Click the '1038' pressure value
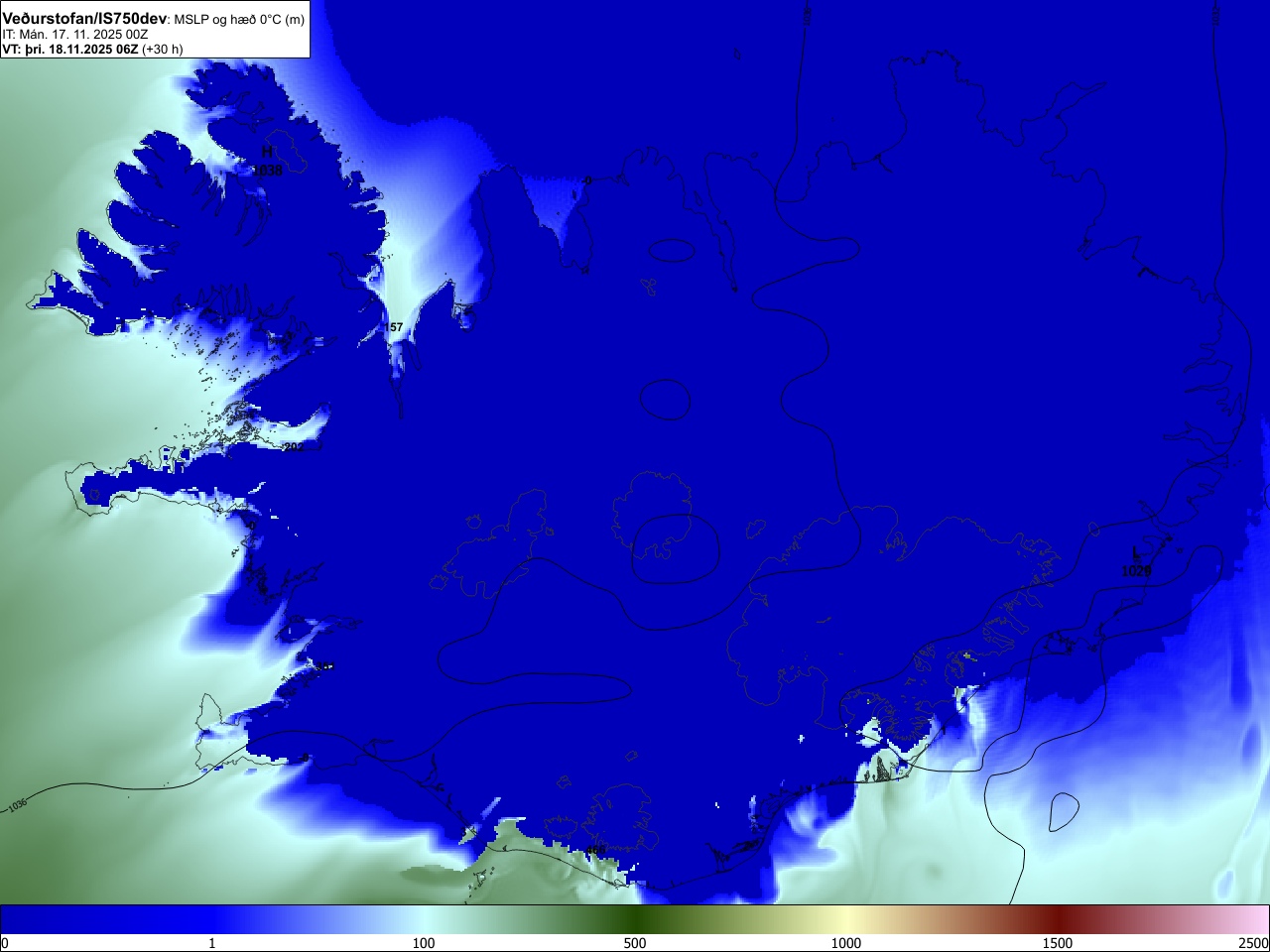Image resolution: width=1270 pixels, height=952 pixels. pyautogui.click(x=268, y=171)
